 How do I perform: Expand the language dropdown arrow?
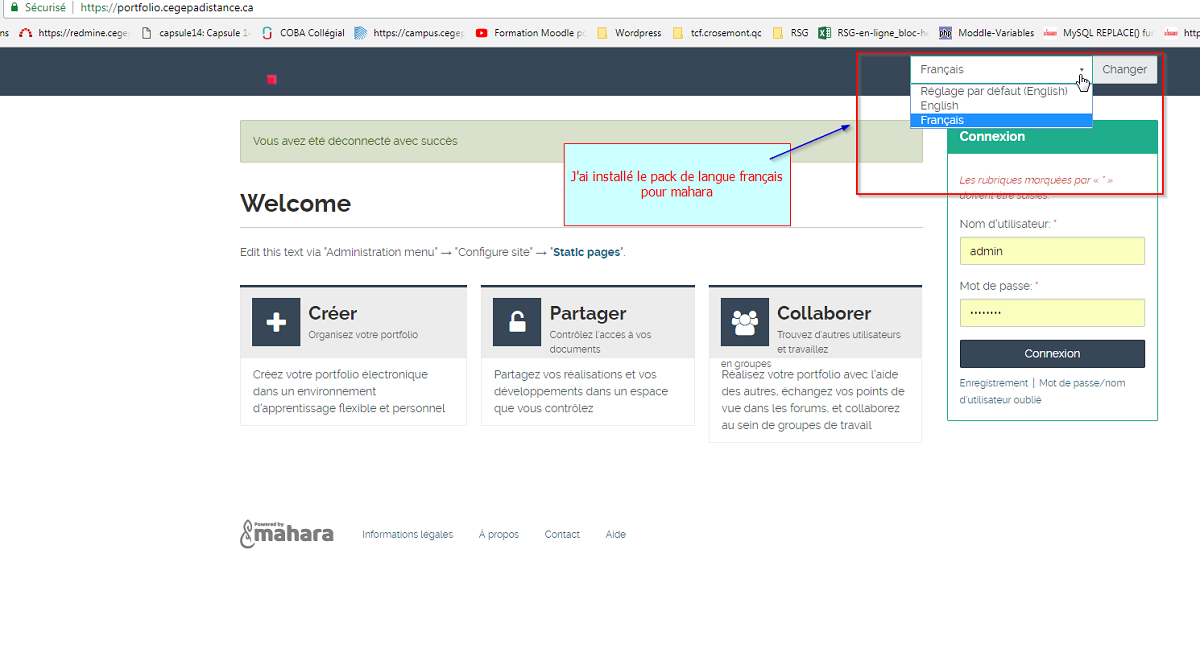point(1081,70)
